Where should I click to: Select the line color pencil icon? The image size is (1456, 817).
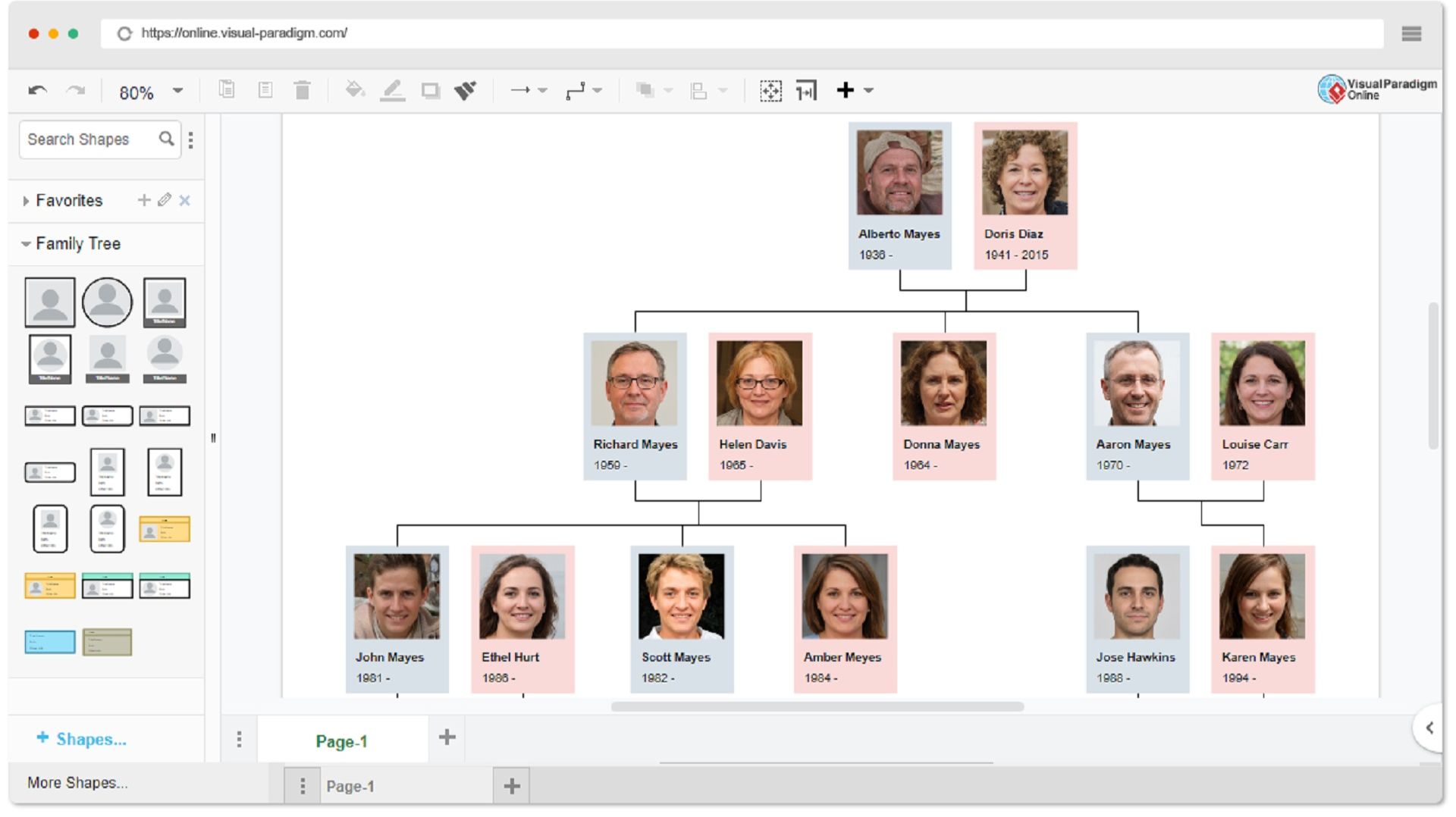pos(393,89)
